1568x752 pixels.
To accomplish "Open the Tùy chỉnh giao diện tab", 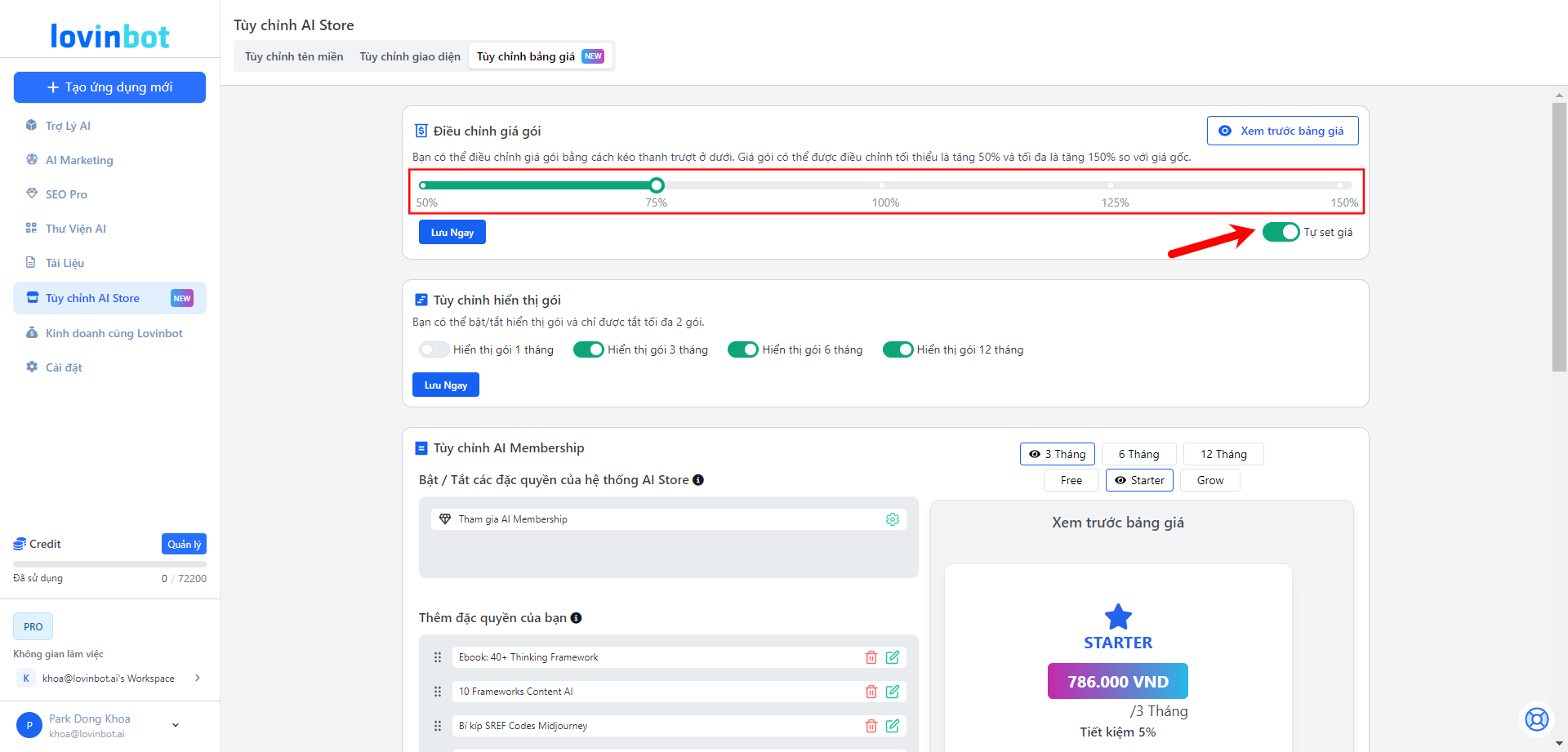I will coord(410,56).
